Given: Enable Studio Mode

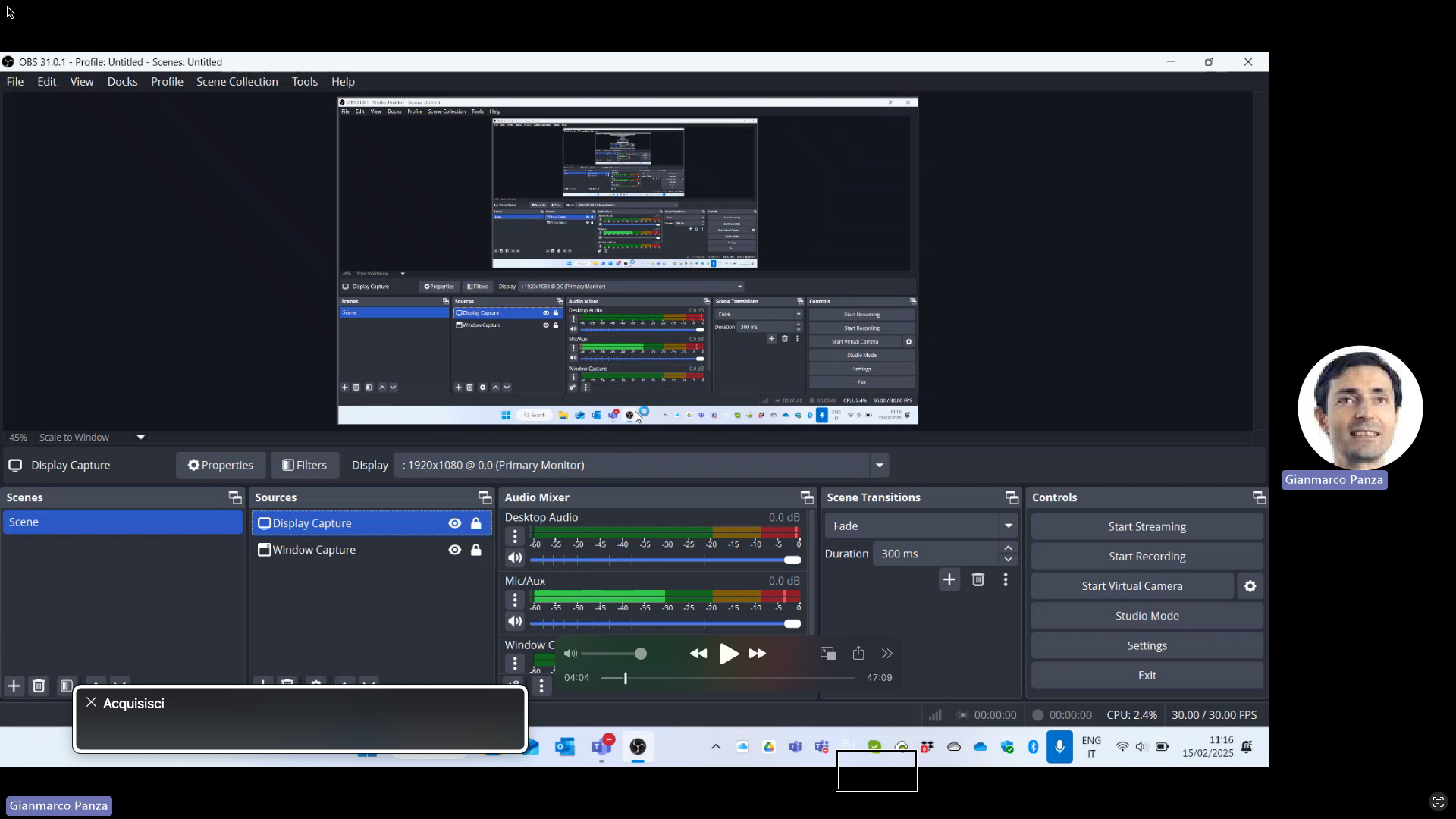Looking at the screenshot, I should coord(1147,616).
